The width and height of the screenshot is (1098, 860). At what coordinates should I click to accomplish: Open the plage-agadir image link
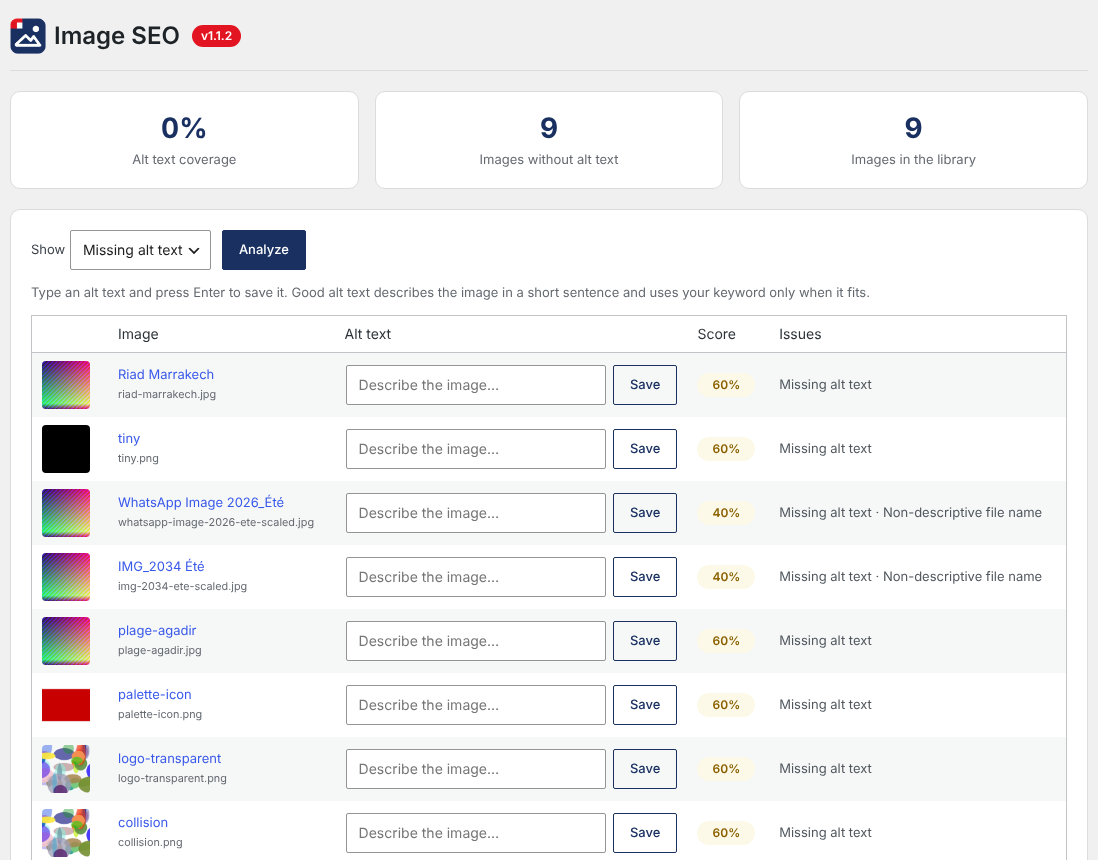(157, 630)
